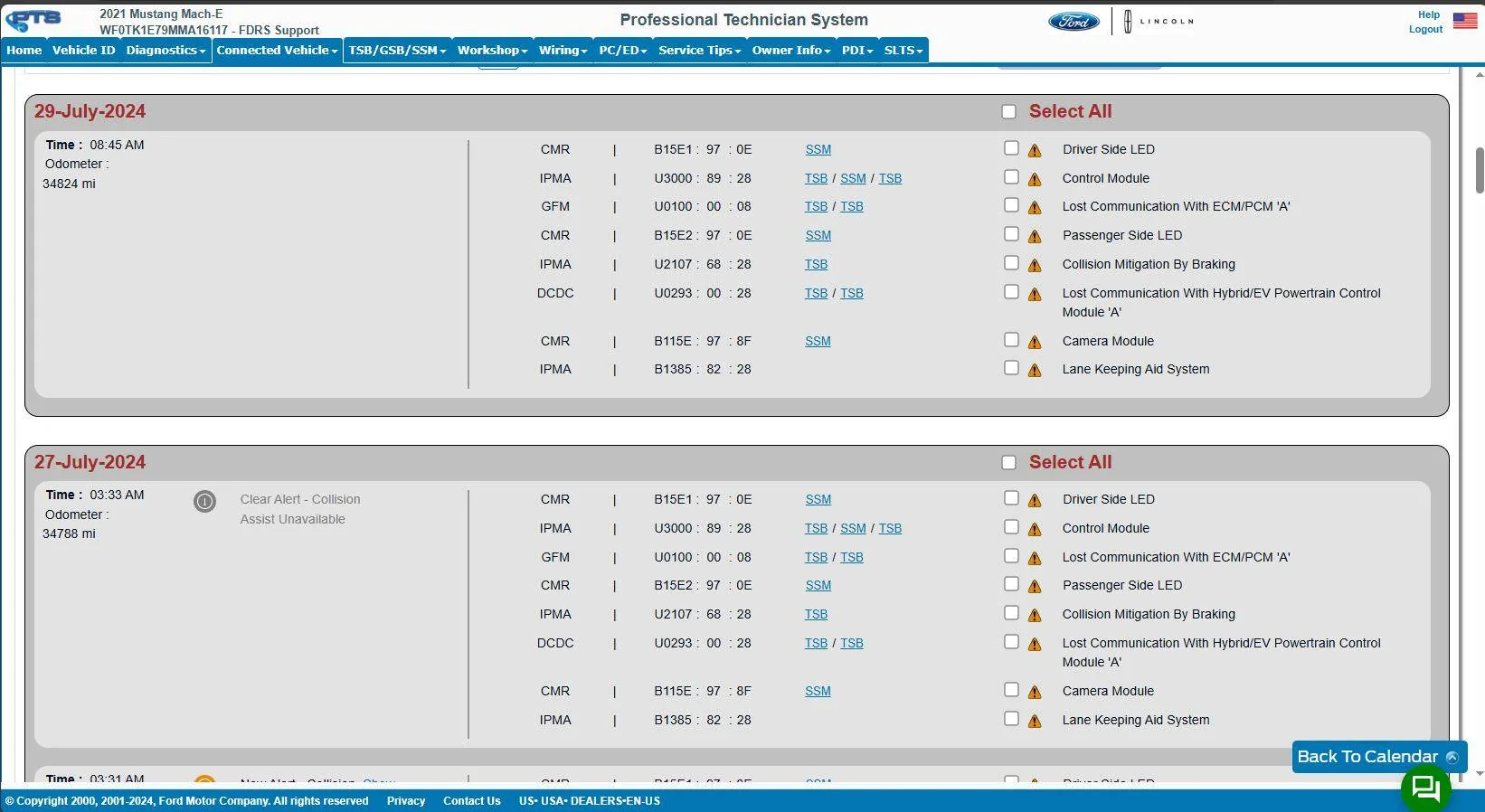Click warning icon for 27-July Control Module
The image size is (1485, 812).
click(1035, 529)
